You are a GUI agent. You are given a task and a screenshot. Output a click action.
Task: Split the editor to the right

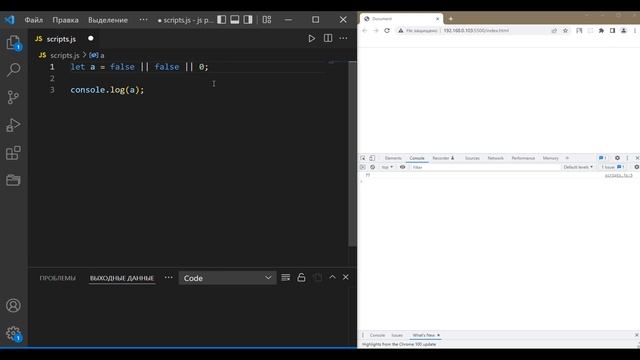[328, 38]
